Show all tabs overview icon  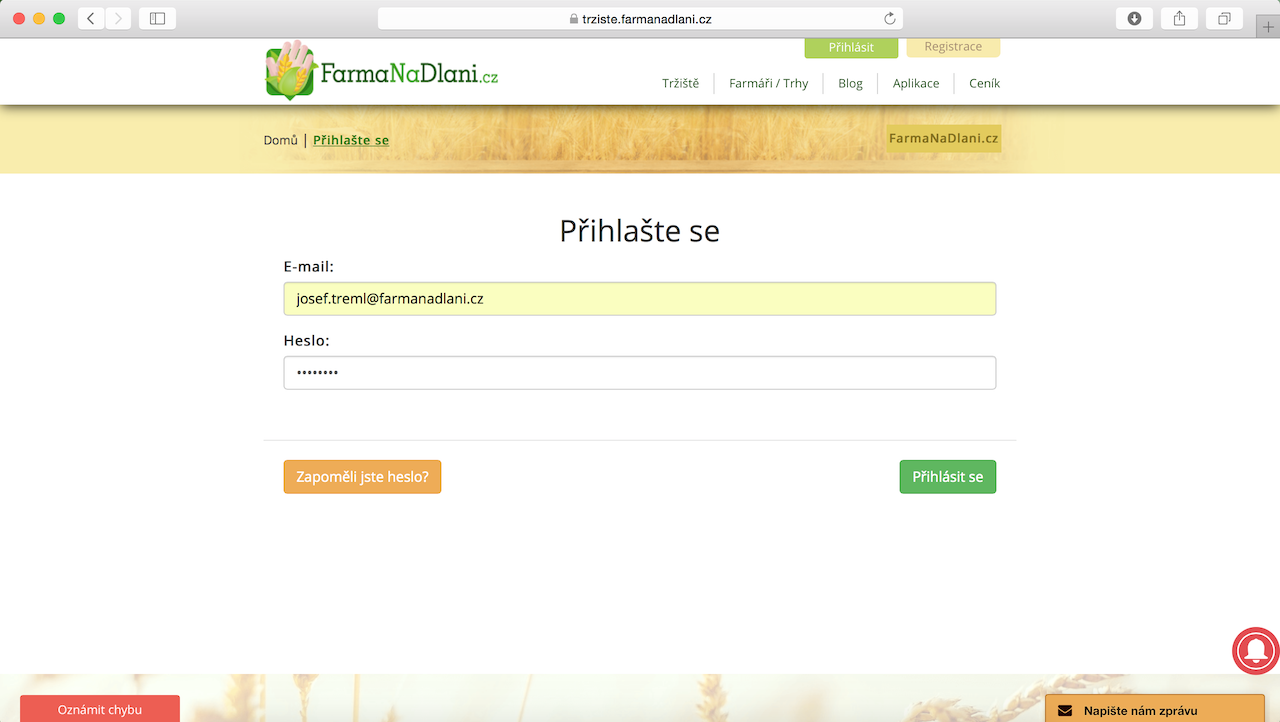(x=1224, y=19)
